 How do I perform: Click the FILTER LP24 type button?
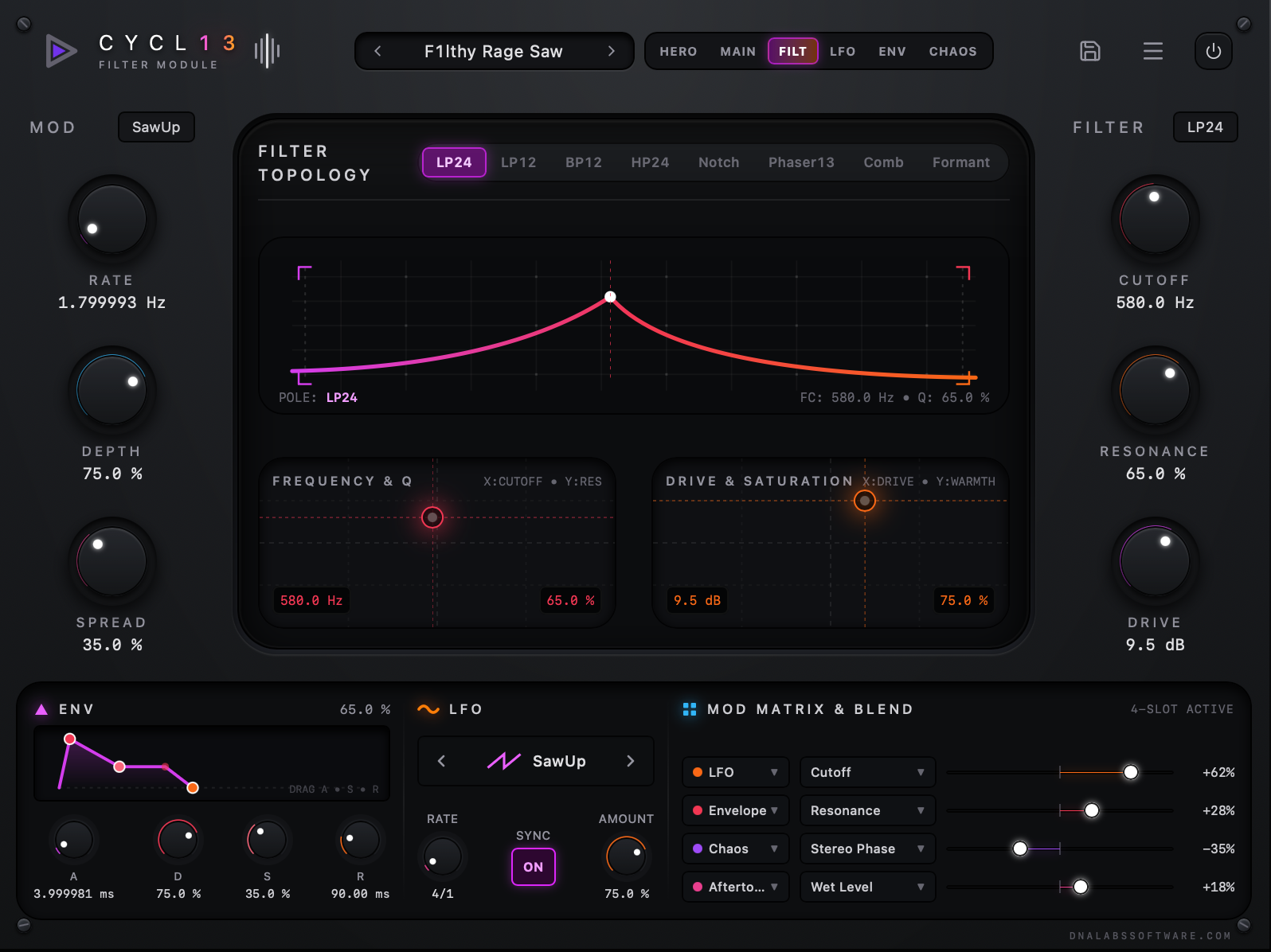1205,127
